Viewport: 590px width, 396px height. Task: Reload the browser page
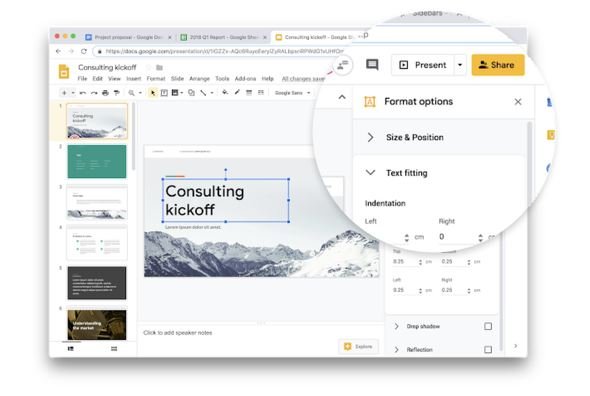point(84,51)
